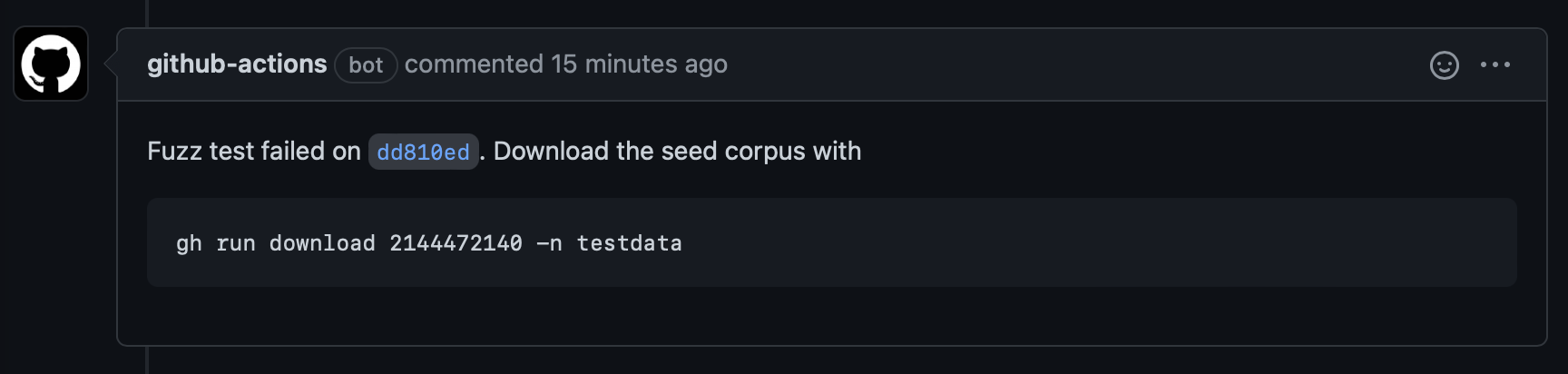Viewport: 1568px width, 374px height.
Task: Click the run ID 2144472140 in command
Action: 456,243
